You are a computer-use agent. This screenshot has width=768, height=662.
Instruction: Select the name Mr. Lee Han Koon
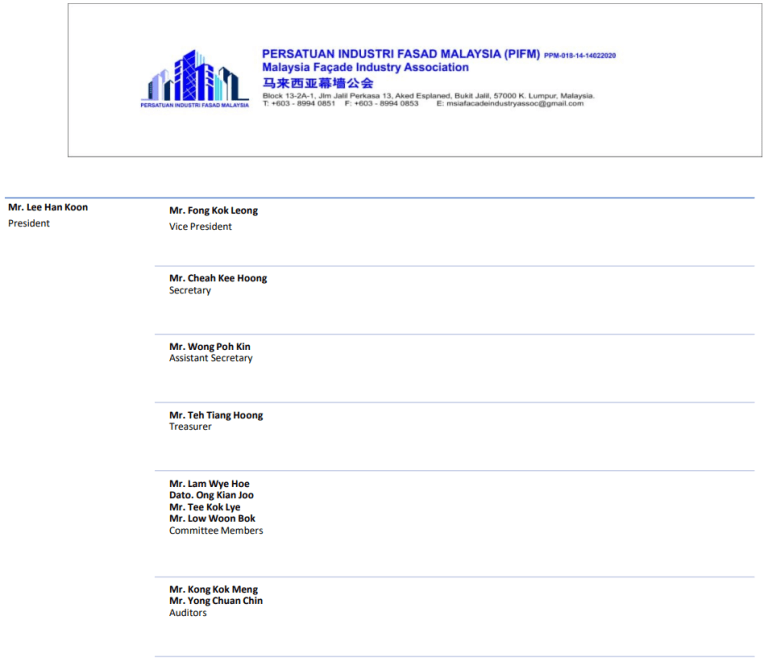[48, 208]
